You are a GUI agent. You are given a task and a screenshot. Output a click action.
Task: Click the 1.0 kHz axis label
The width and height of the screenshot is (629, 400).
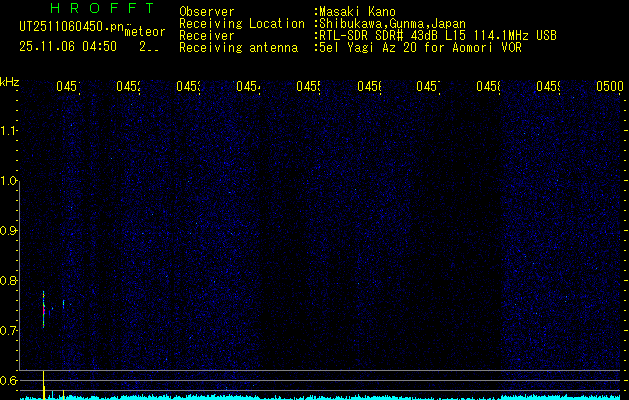tap(8, 181)
